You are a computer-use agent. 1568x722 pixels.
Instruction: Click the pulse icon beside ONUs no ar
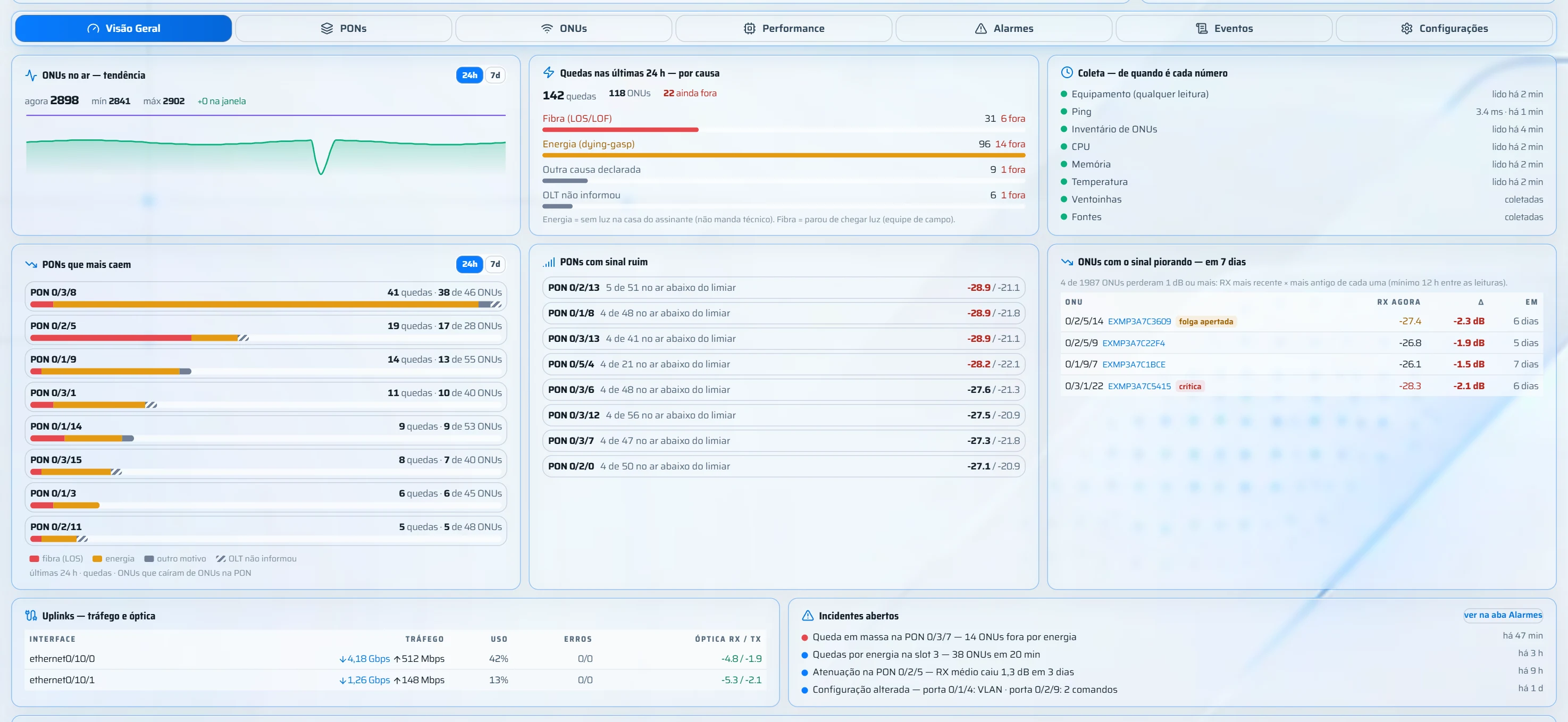[x=31, y=75]
